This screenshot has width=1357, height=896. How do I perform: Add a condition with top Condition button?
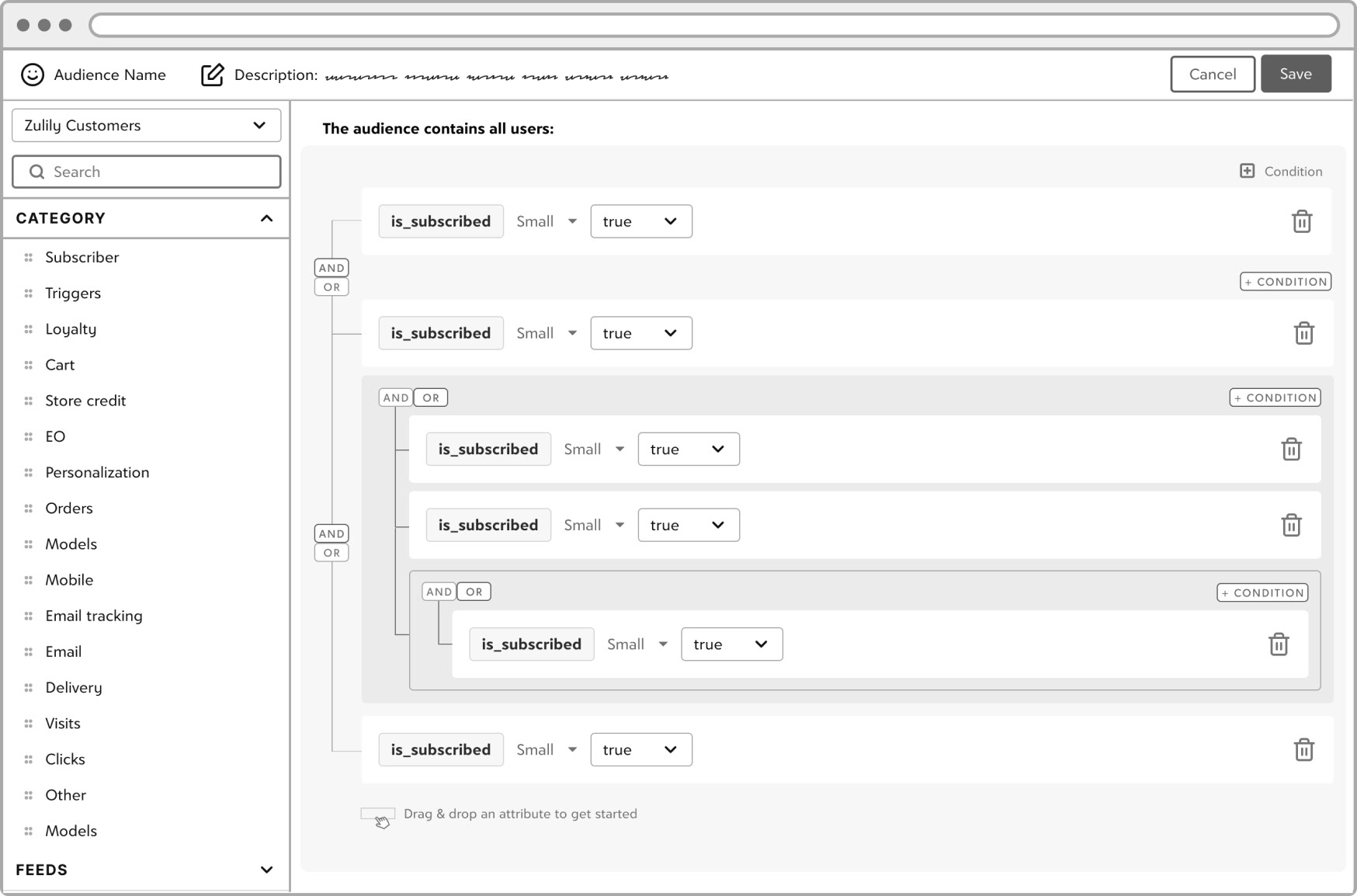coord(1281,171)
